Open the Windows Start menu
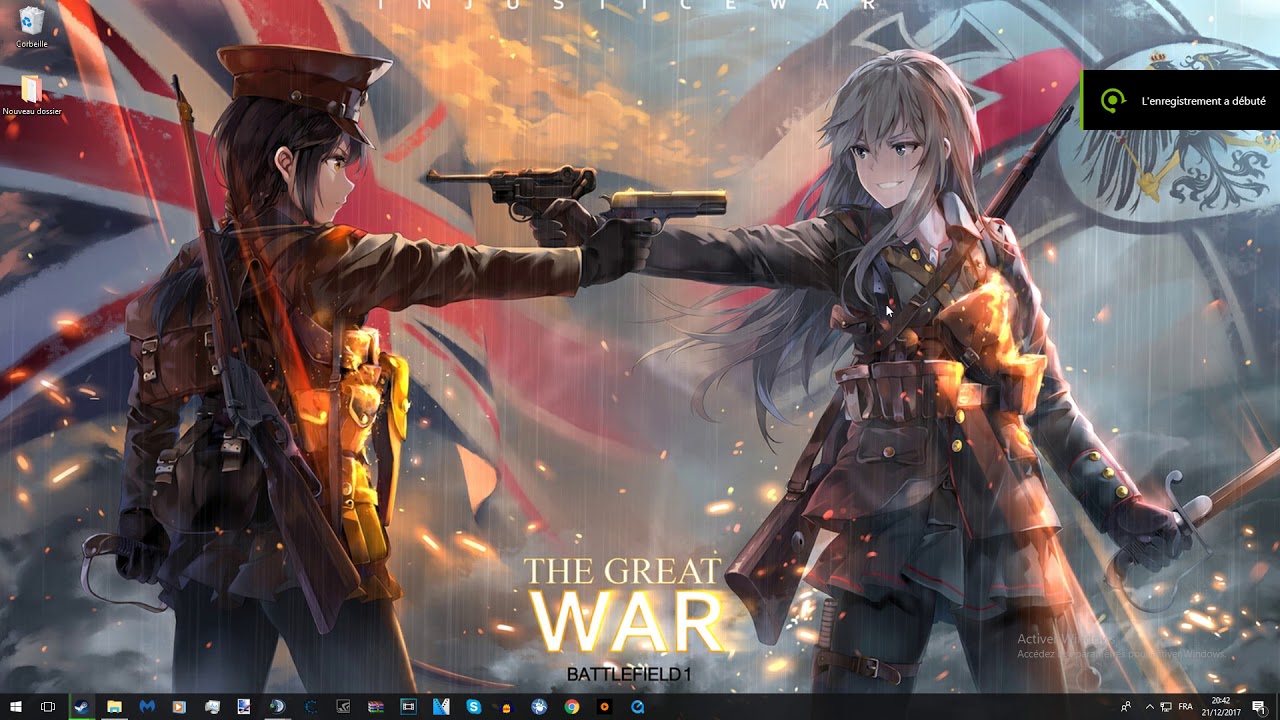The width and height of the screenshot is (1280, 720). tap(16, 706)
